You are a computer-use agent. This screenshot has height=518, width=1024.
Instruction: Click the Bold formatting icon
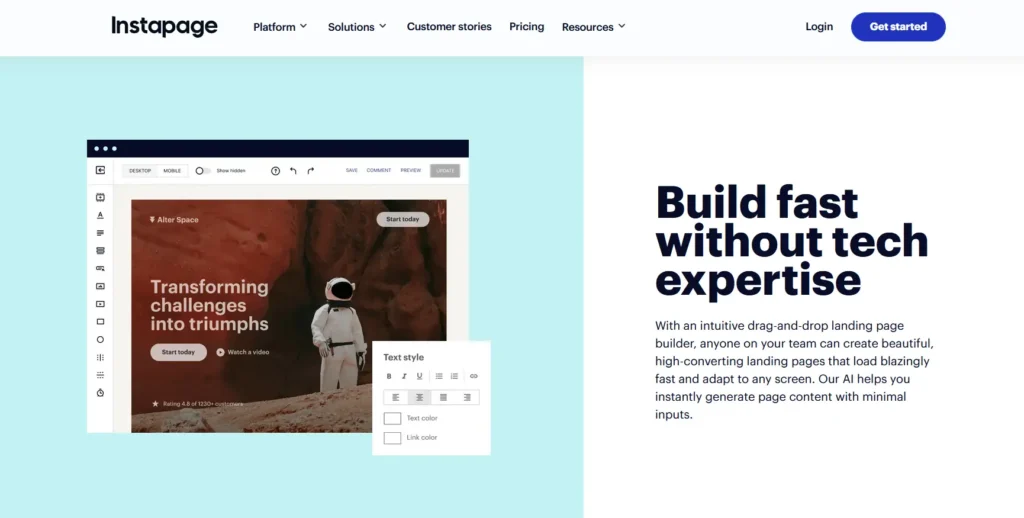[x=389, y=376]
